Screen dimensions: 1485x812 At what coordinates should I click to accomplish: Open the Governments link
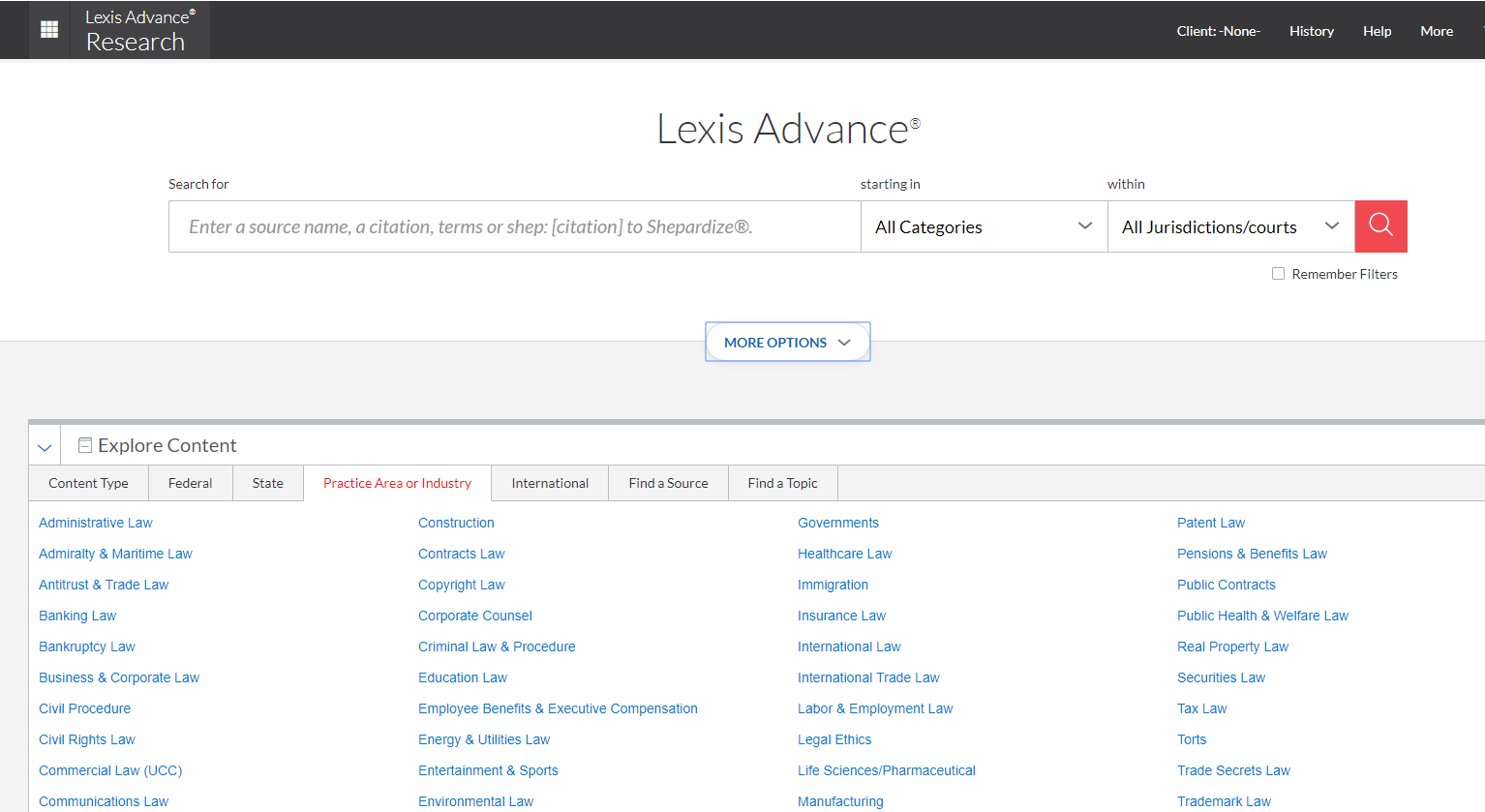click(x=838, y=523)
